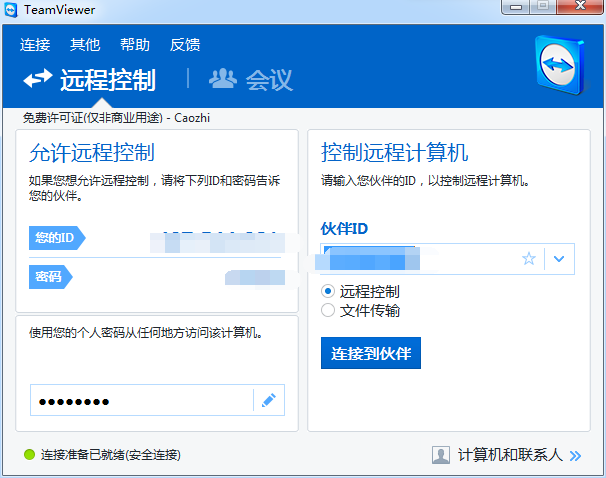This screenshot has height=478, width=606.
Task: Click the personal password input field
Action: [x=140, y=401]
